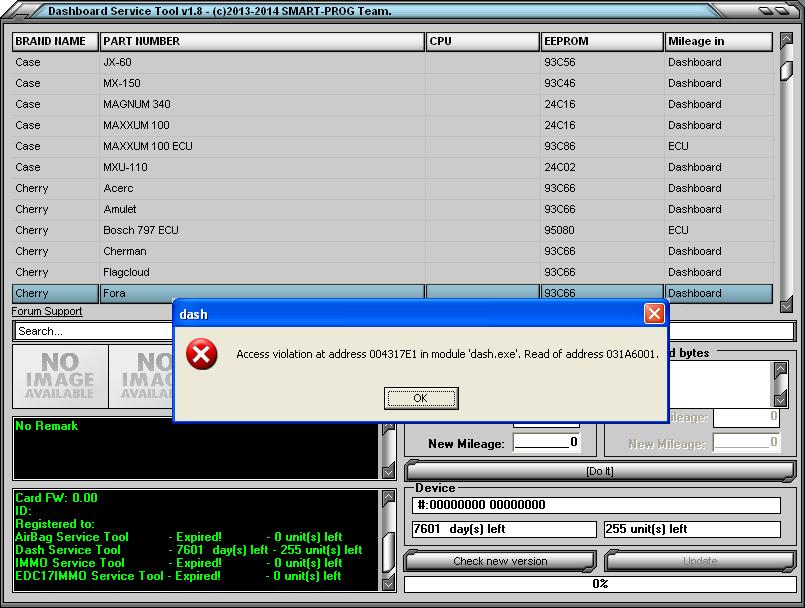Select the MAGNUM 340 row
This screenshot has width=805, height=608.
pyautogui.click(x=392, y=104)
